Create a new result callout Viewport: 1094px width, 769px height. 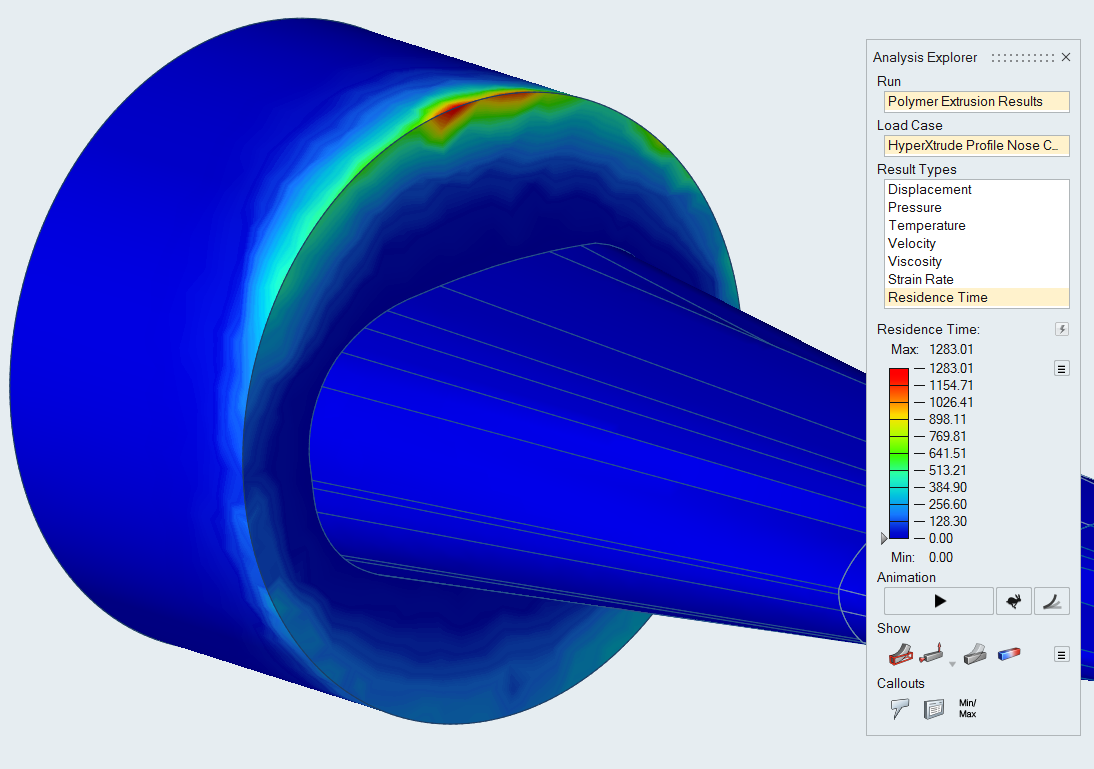(900, 709)
